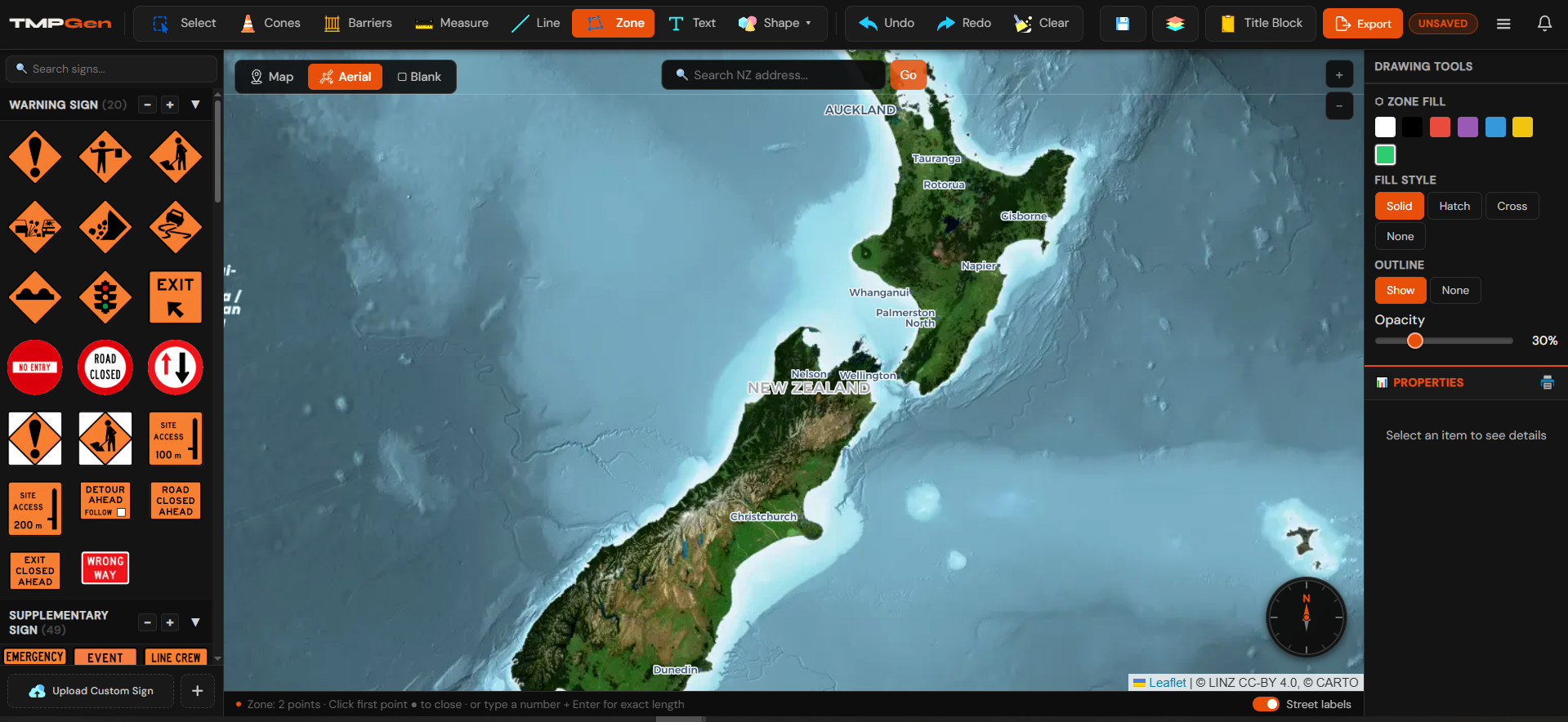The height and width of the screenshot is (722, 1568).
Task: Select the exclamation hazard diamond sign
Action: point(35,157)
